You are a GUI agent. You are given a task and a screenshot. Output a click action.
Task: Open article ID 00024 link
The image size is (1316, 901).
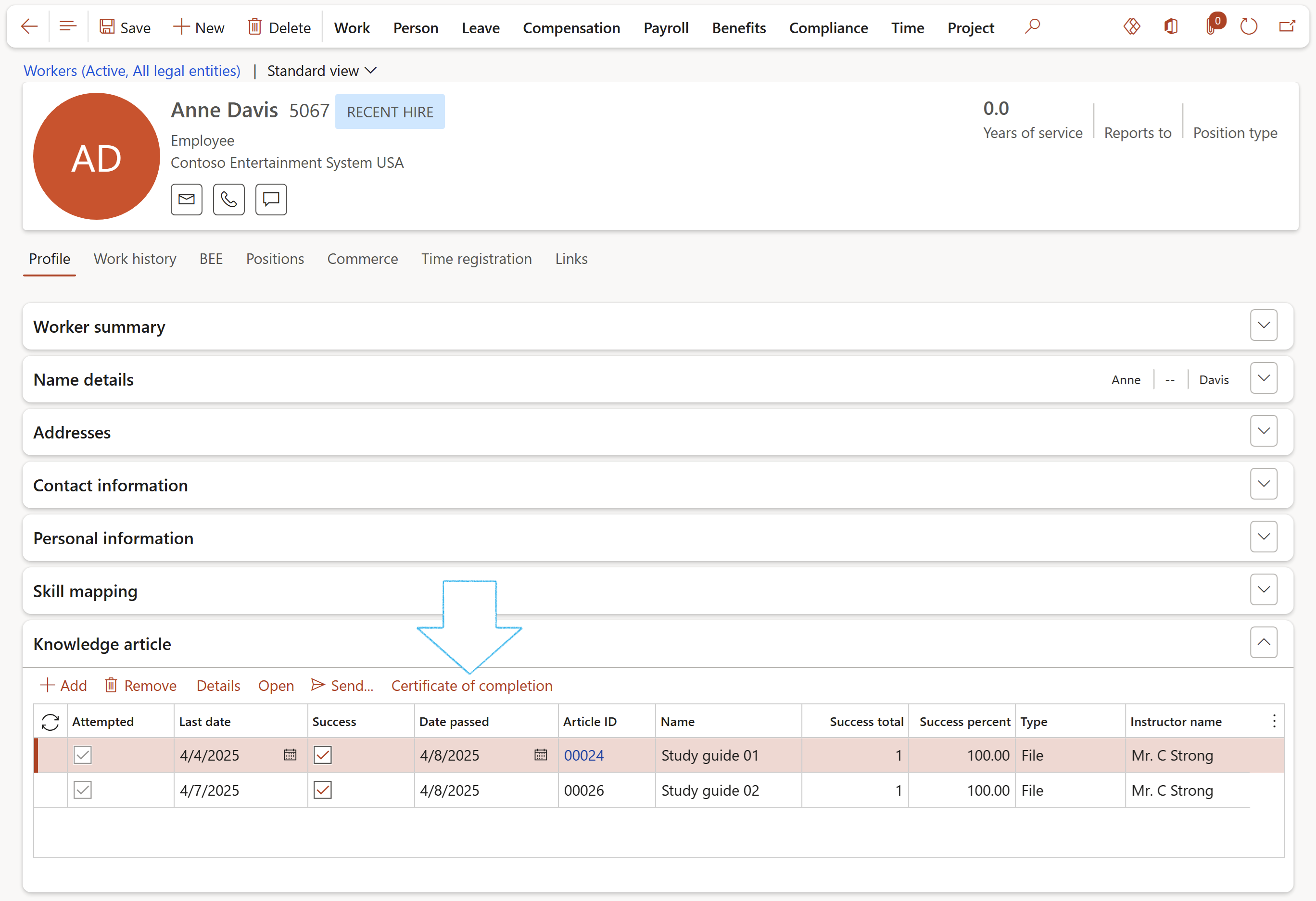click(x=584, y=755)
